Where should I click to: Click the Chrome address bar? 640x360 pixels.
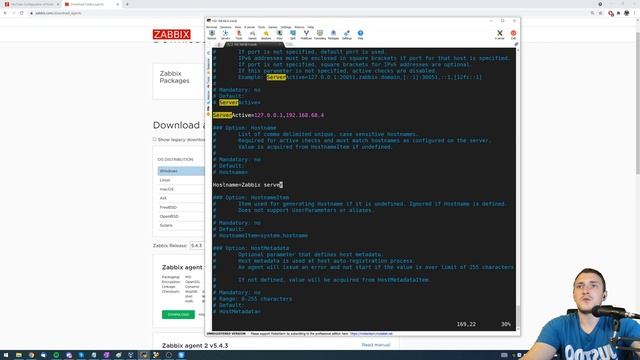coord(310,13)
